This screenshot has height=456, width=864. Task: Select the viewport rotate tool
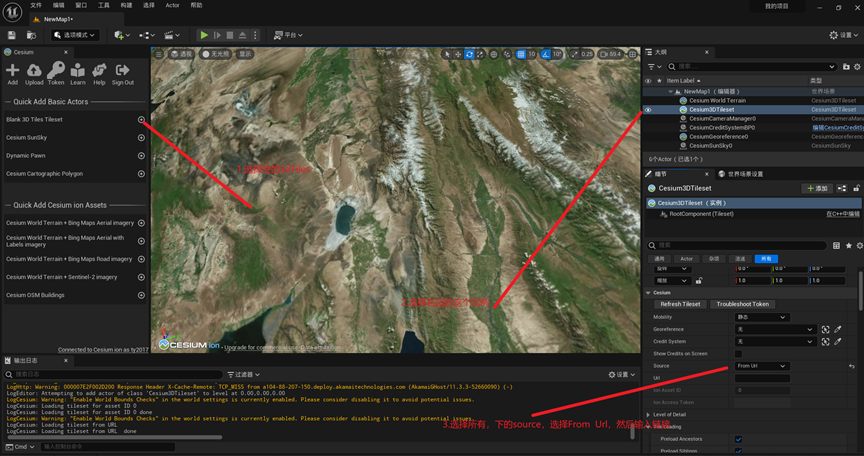pos(469,54)
